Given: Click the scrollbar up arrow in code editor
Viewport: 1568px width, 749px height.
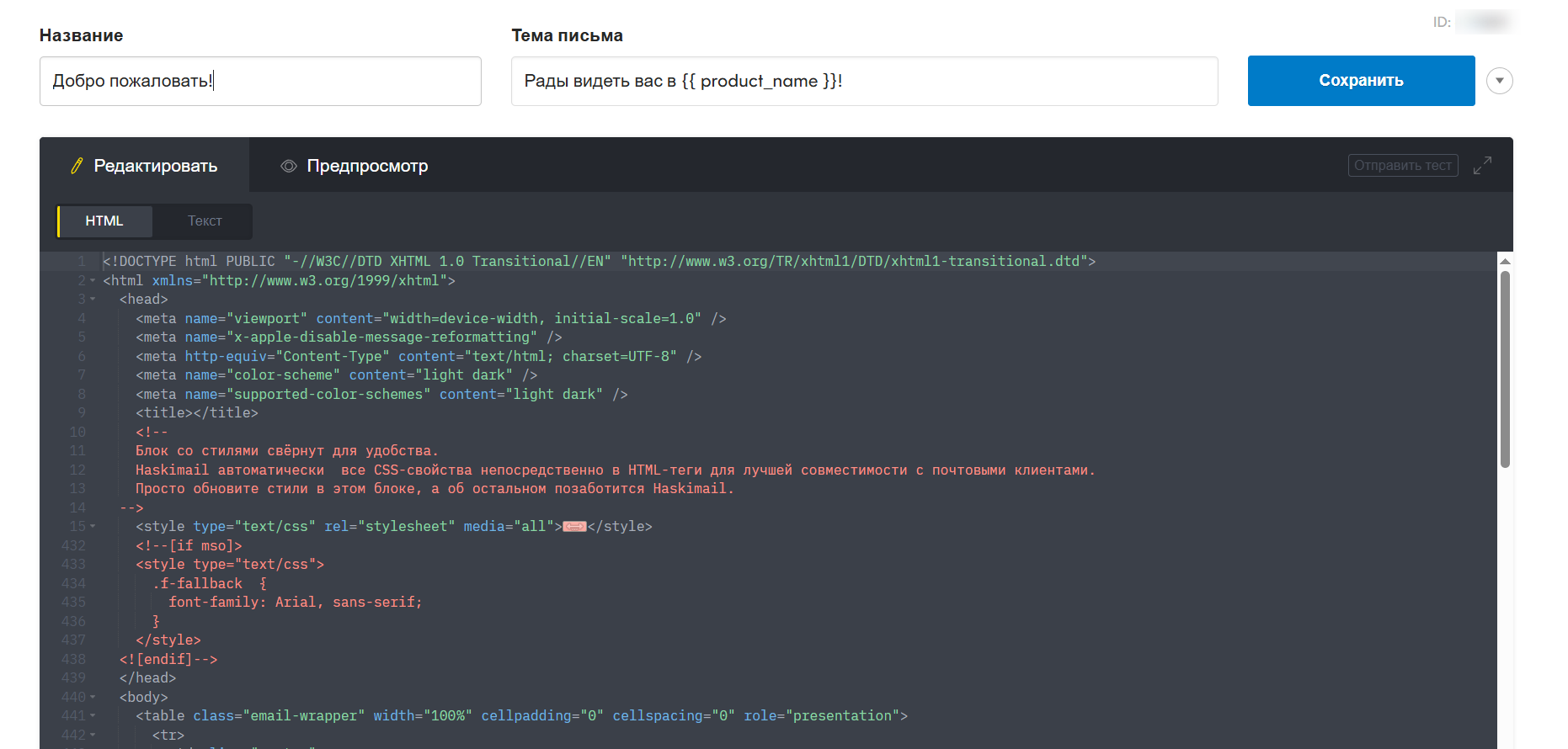Looking at the screenshot, I should coord(1505,262).
